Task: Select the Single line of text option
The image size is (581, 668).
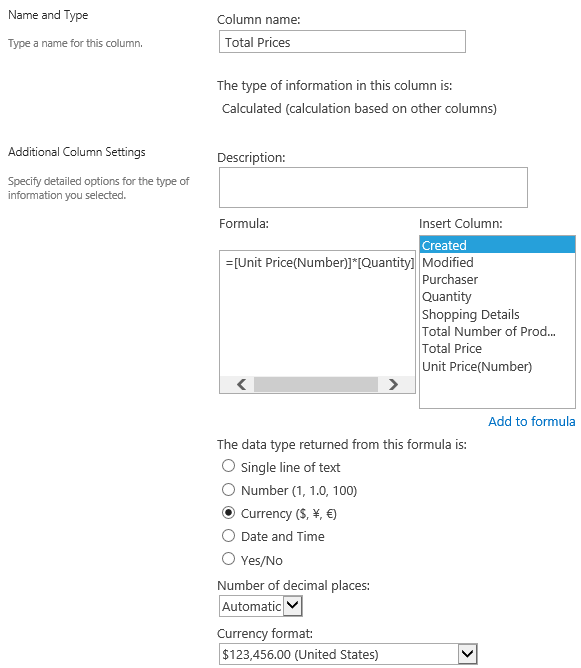Action: coord(228,466)
